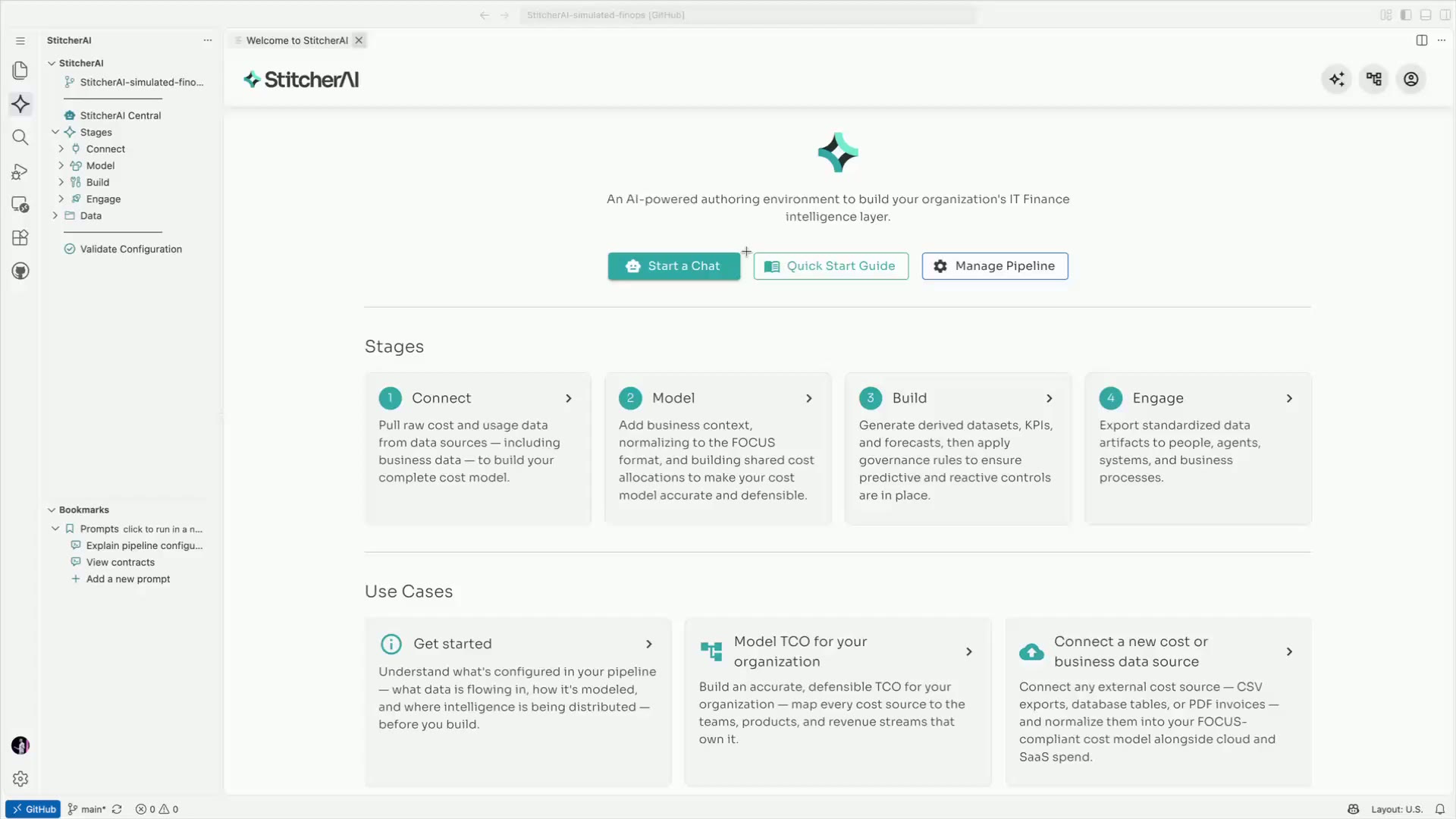This screenshot has height=819, width=1456.
Task: Open Run and Debug icon in activity bar
Action: [20, 171]
